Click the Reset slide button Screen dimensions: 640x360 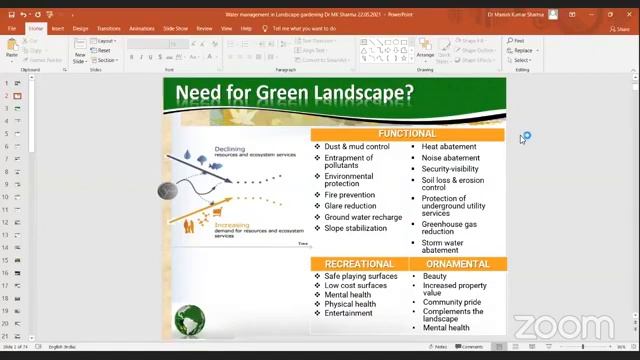point(101,51)
